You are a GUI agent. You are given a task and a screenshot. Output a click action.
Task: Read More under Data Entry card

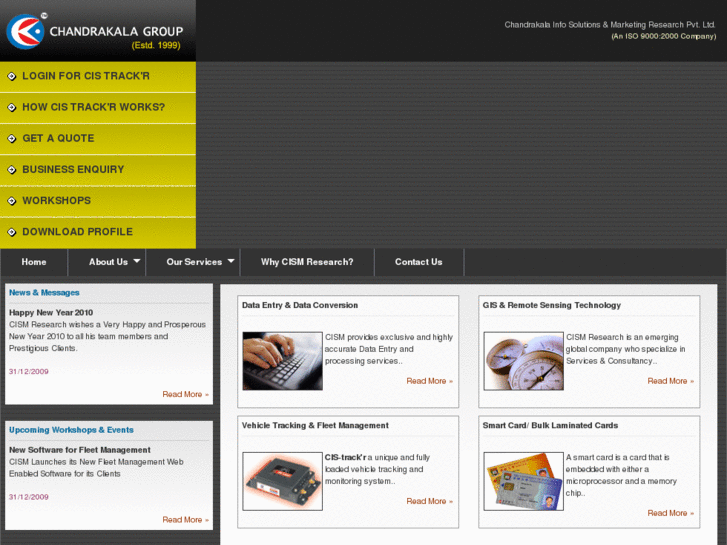pyautogui.click(x=429, y=381)
